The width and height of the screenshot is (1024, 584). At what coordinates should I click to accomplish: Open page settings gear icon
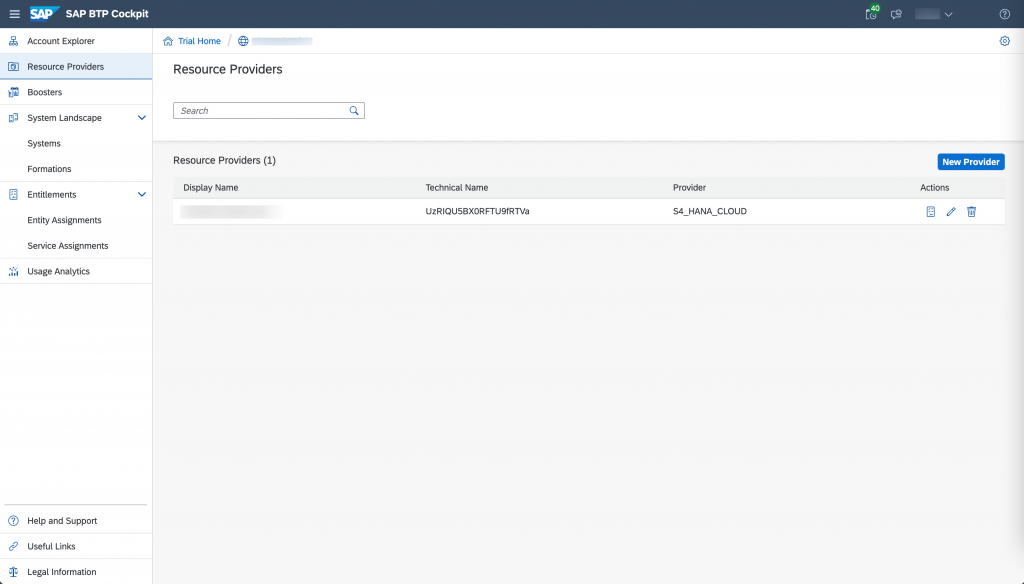(x=1004, y=41)
